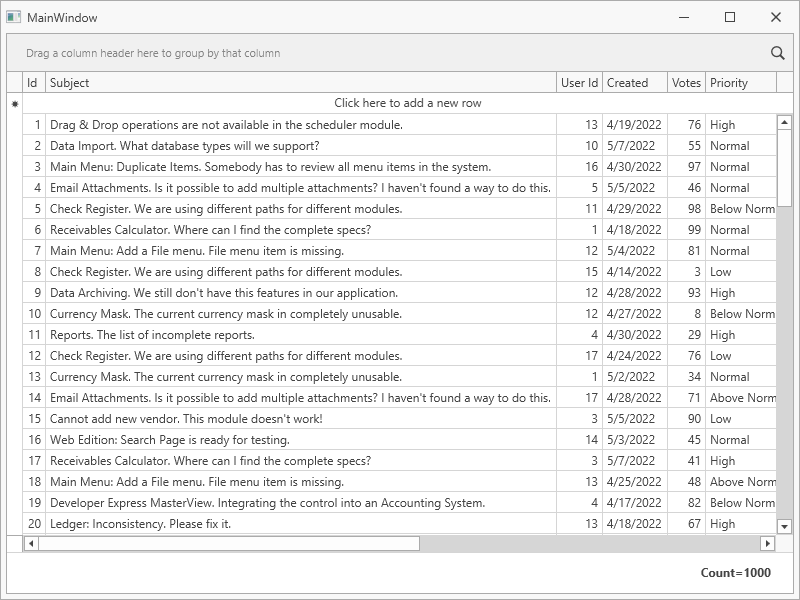Click horizontal scrollbar right arrow
The width and height of the screenshot is (800, 600).
767,543
